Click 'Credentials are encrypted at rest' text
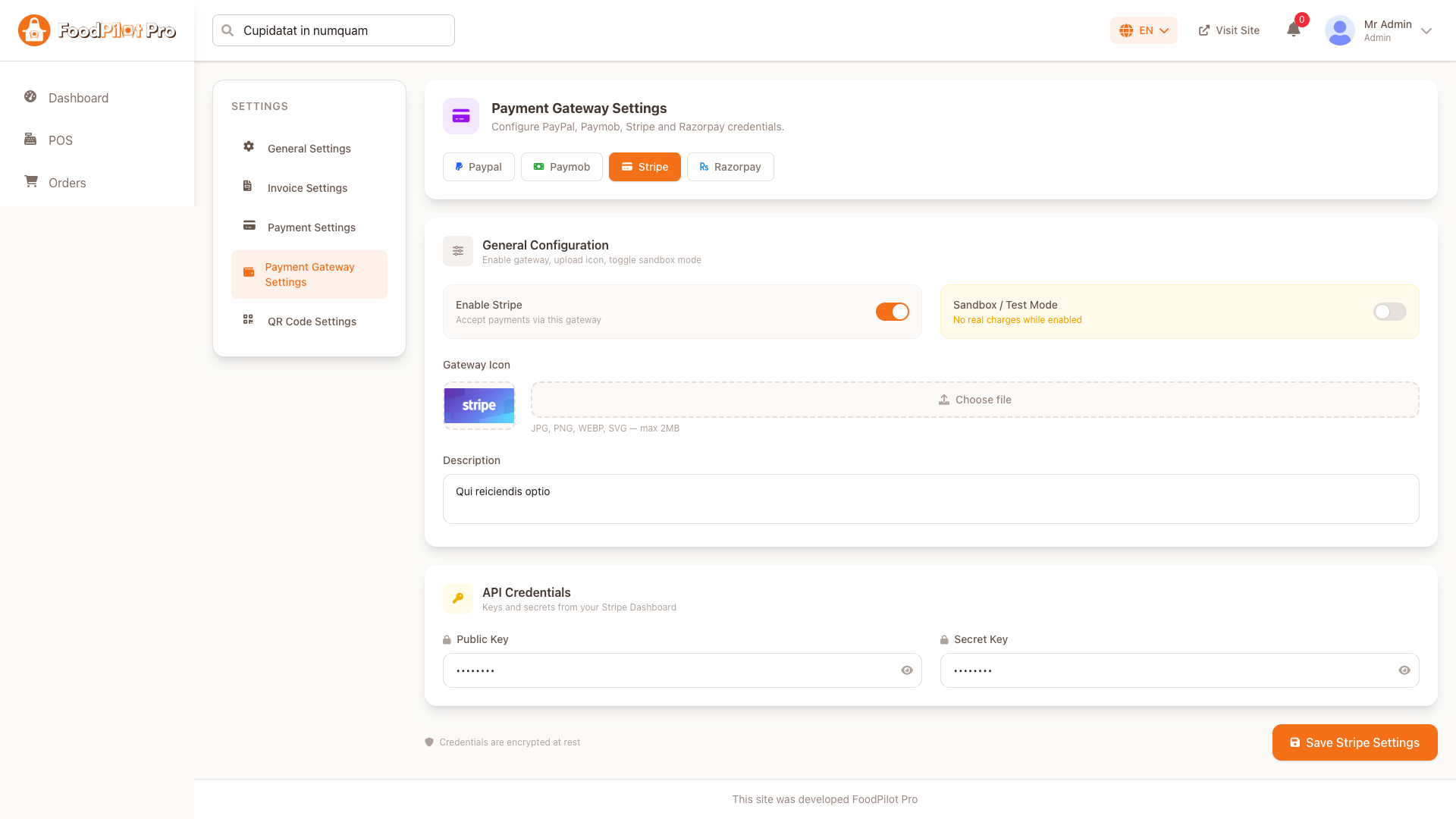The height and width of the screenshot is (819, 1456). pos(510,742)
